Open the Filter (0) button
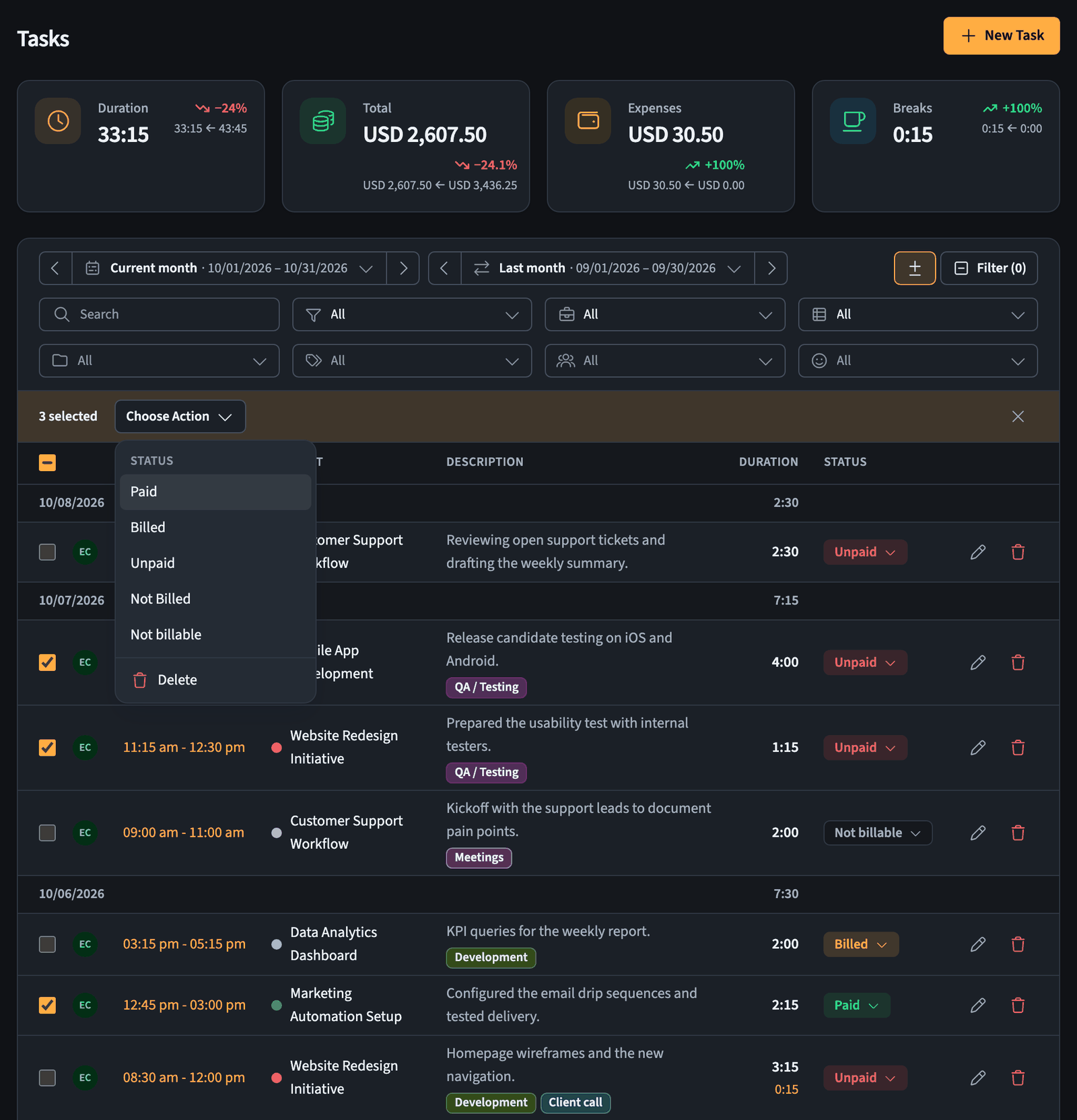This screenshot has height=1120, width=1077. click(x=989, y=268)
